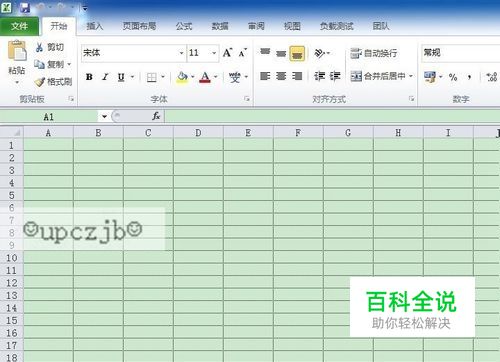The image size is (500, 362).
Task: Apply the fill color paint bucket
Action: pos(182,77)
